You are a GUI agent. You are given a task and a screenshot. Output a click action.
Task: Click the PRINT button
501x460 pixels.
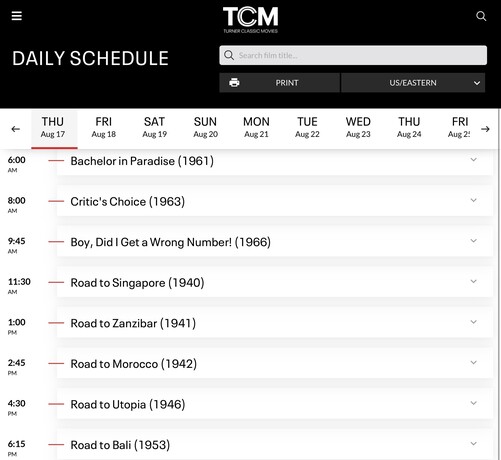point(280,83)
